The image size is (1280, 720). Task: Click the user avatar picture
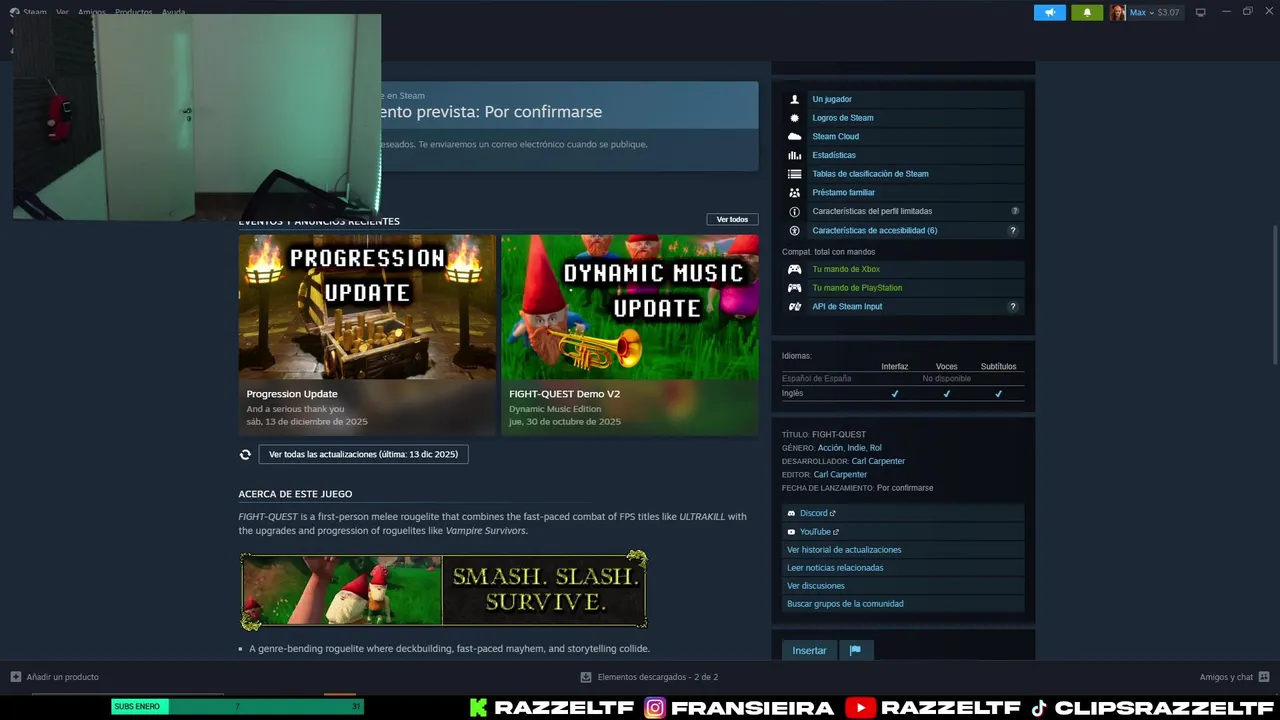1118,12
